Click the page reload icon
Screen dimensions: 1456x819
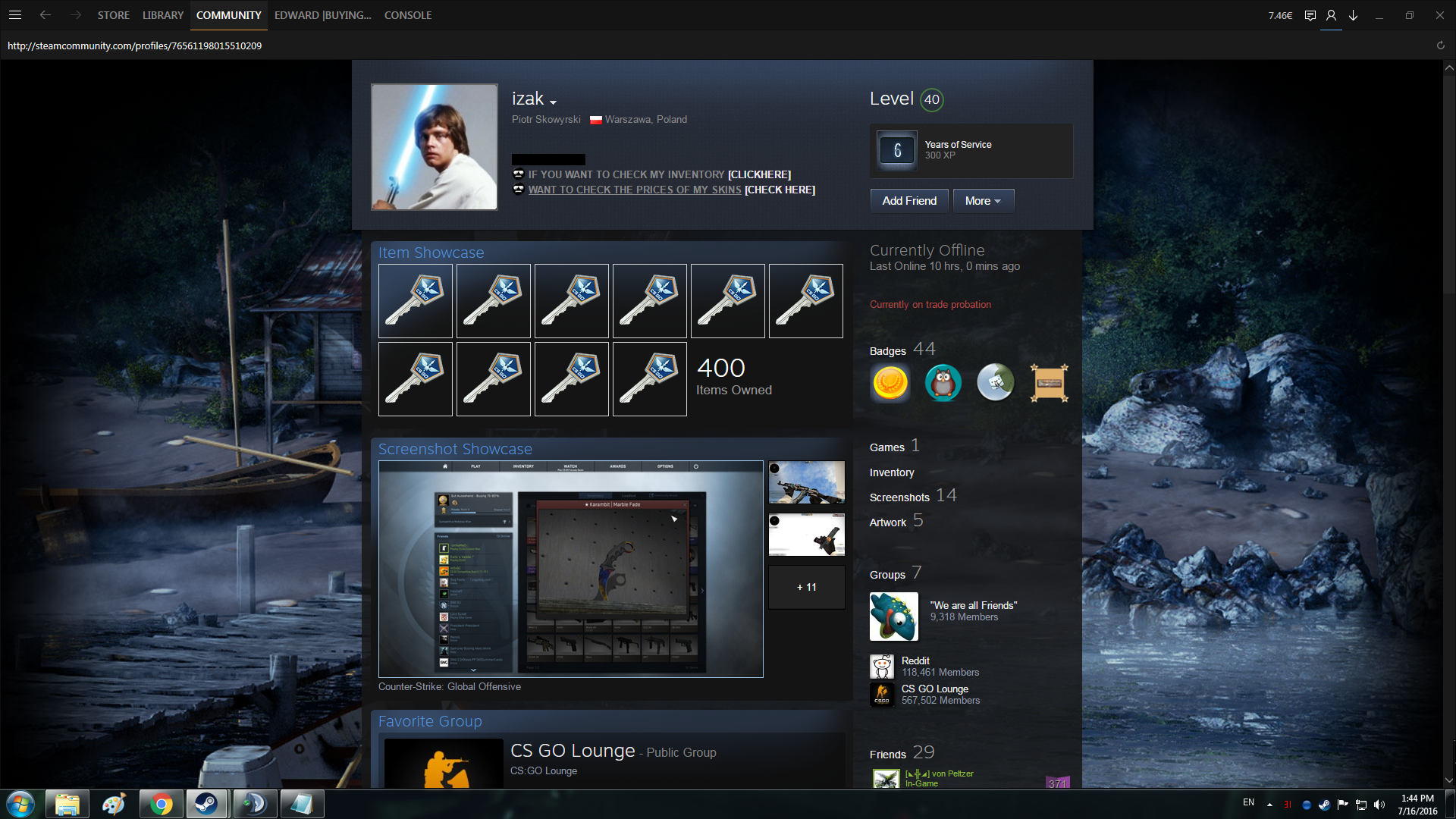[1440, 45]
